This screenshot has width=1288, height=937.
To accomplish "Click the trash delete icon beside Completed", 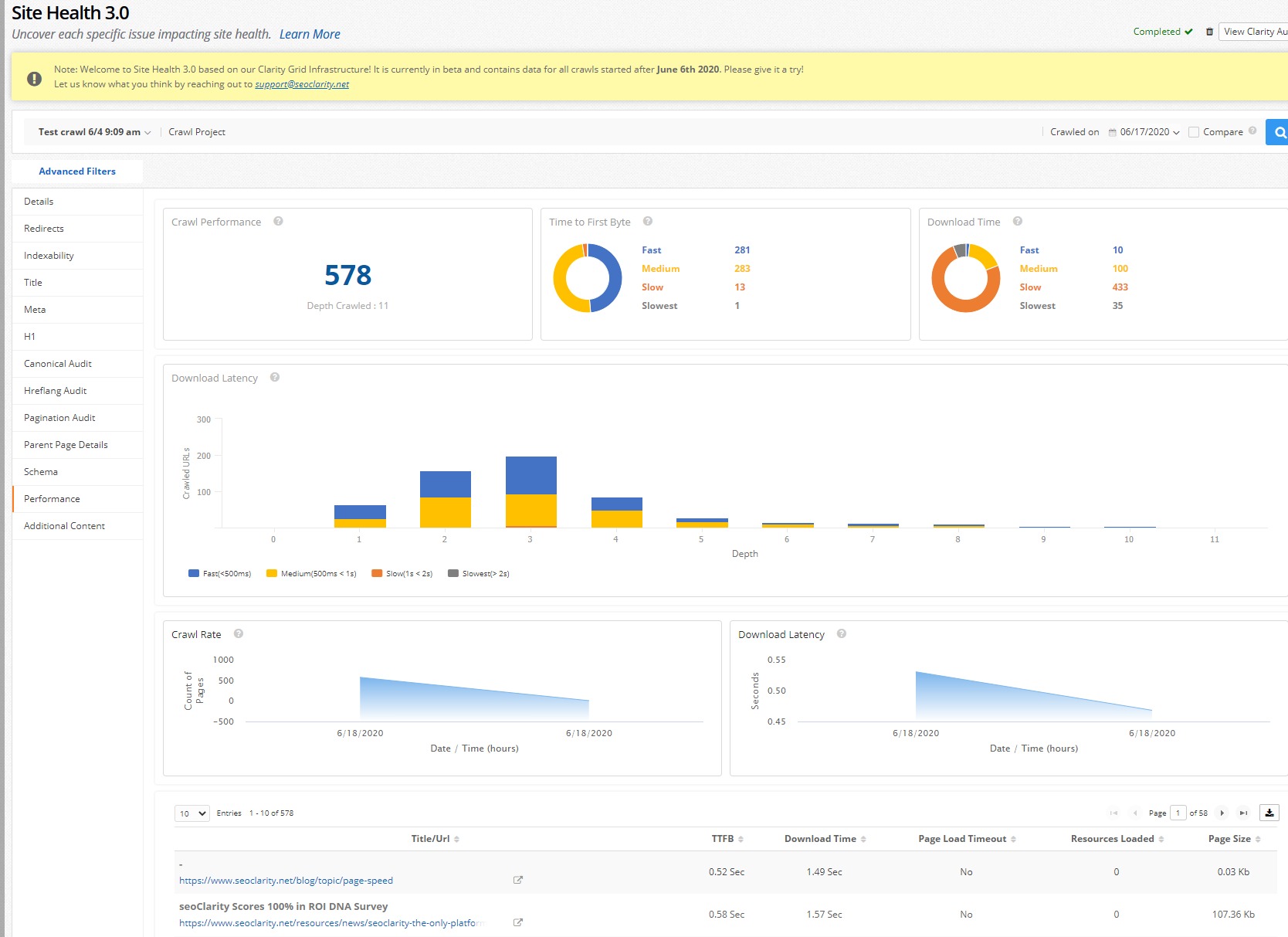I will point(1209,32).
